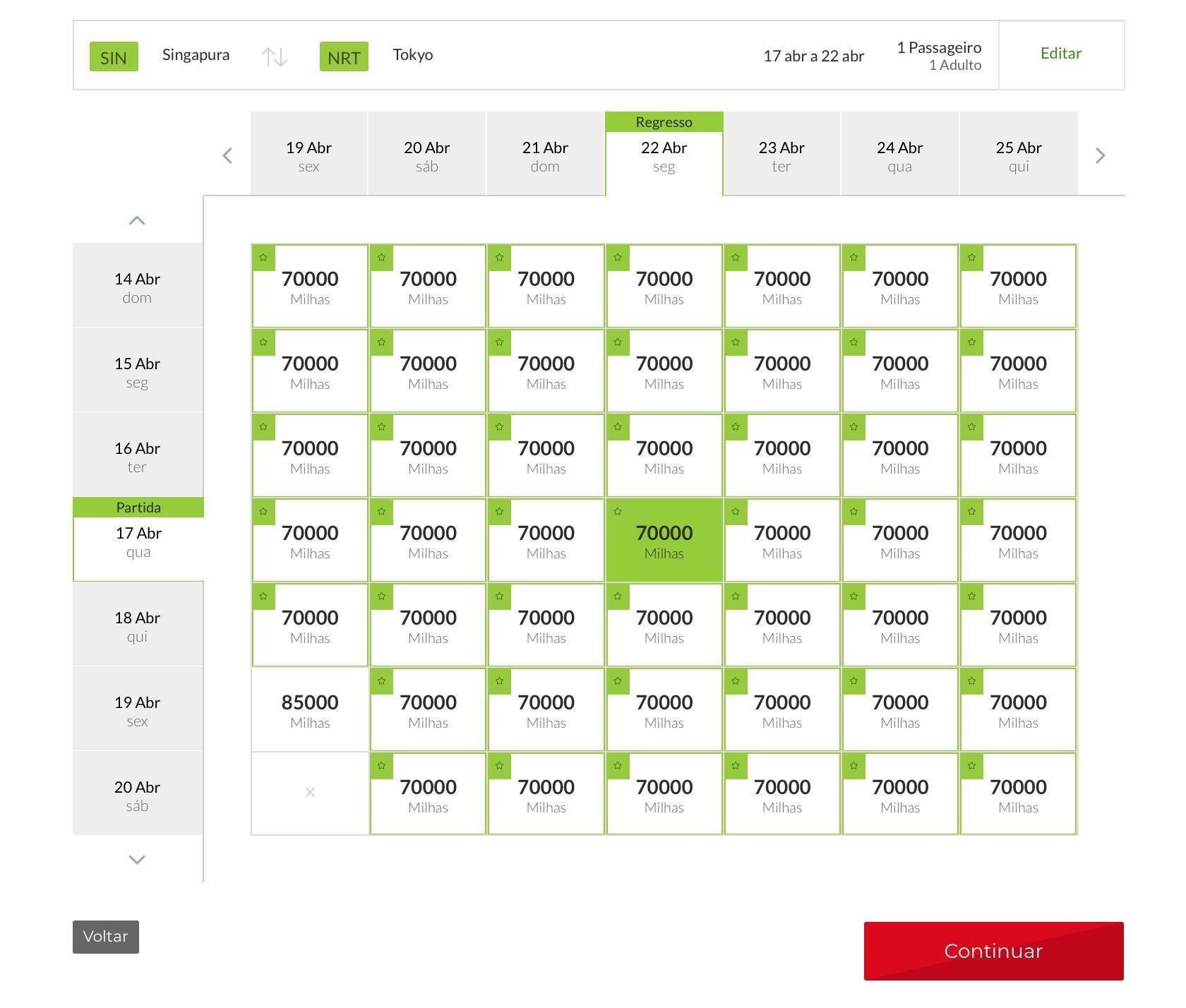Swap origin and destination arrows icon
This screenshot has width=1186, height=1008.
click(x=274, y=56)
